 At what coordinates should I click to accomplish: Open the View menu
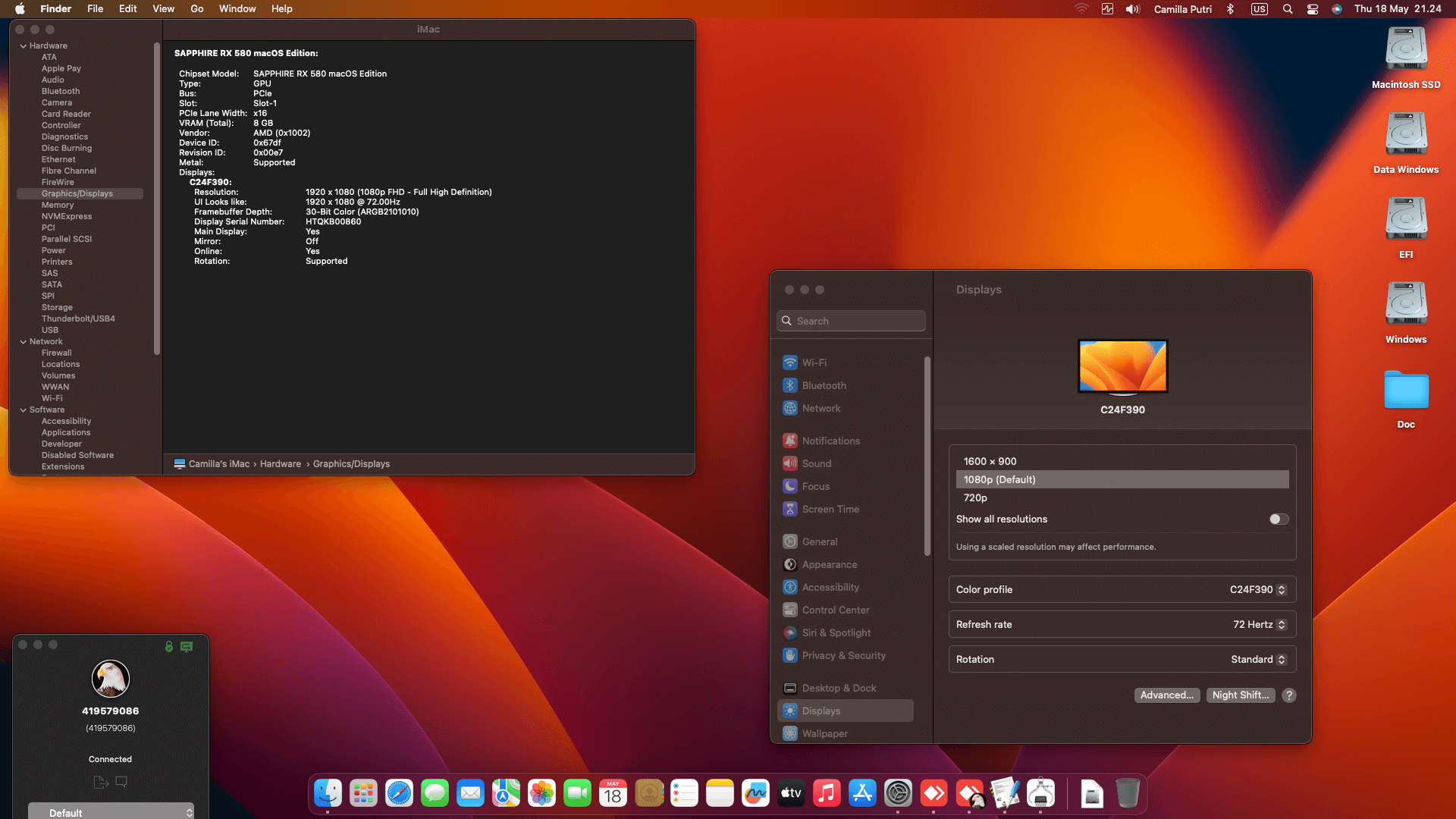[x=163, y=9]
